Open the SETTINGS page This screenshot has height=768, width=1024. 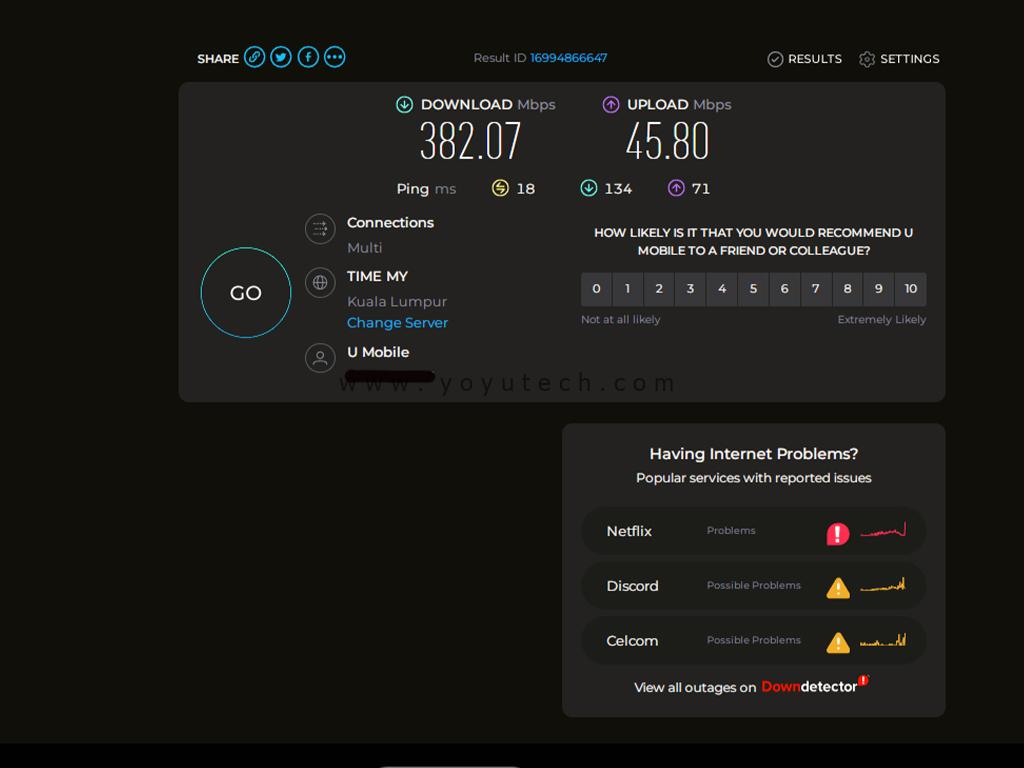point(910,59)
